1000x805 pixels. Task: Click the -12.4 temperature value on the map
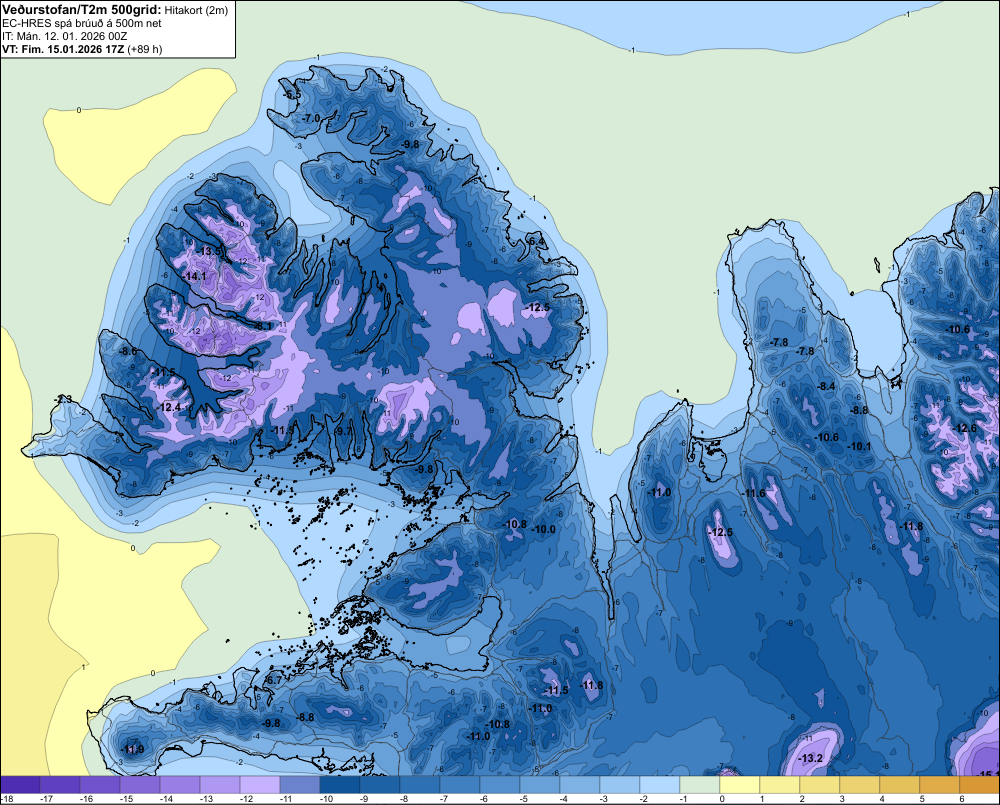170,407
